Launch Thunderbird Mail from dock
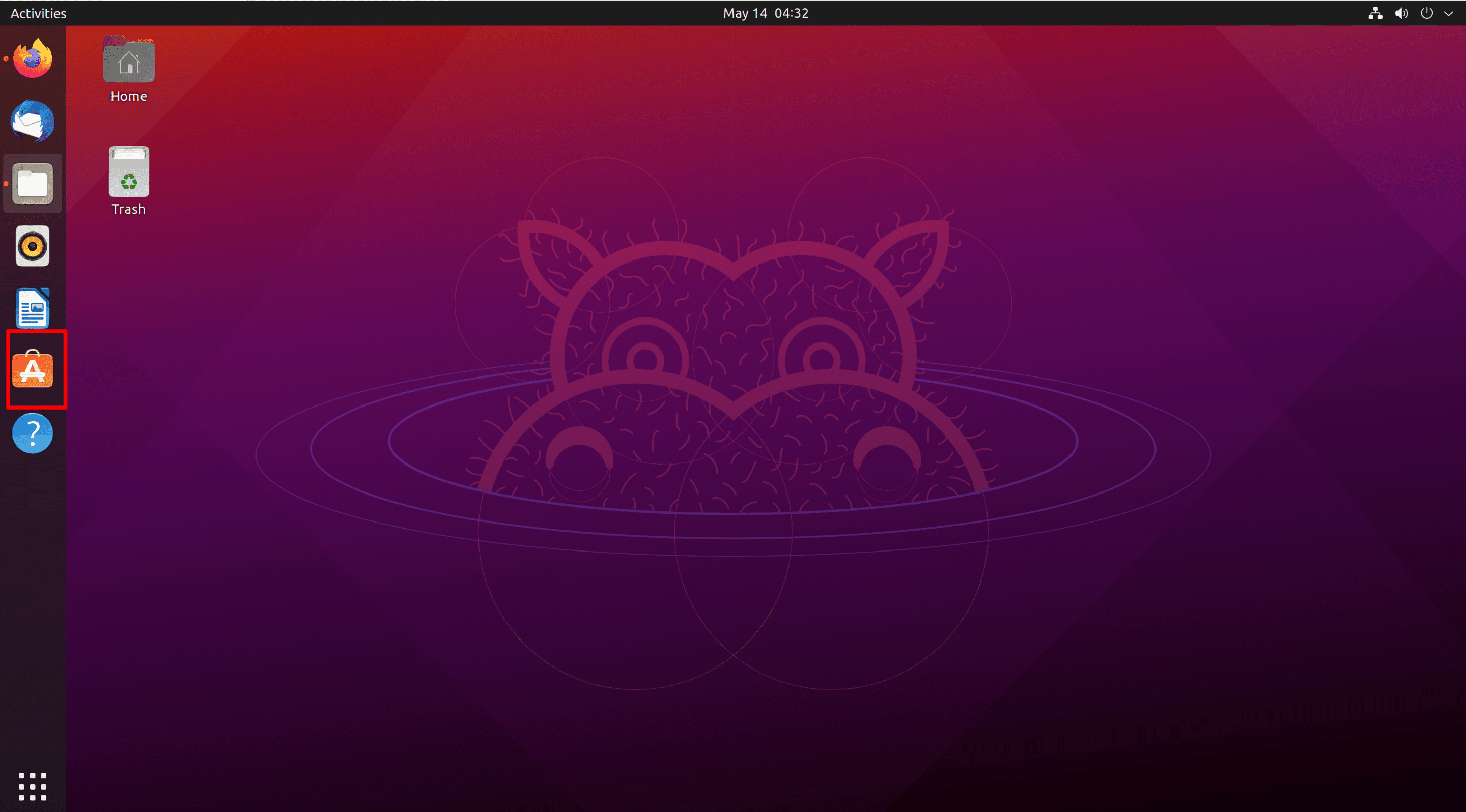This screenshot has height=812, width=1466. pyautogui.click(x=33, y=121)
